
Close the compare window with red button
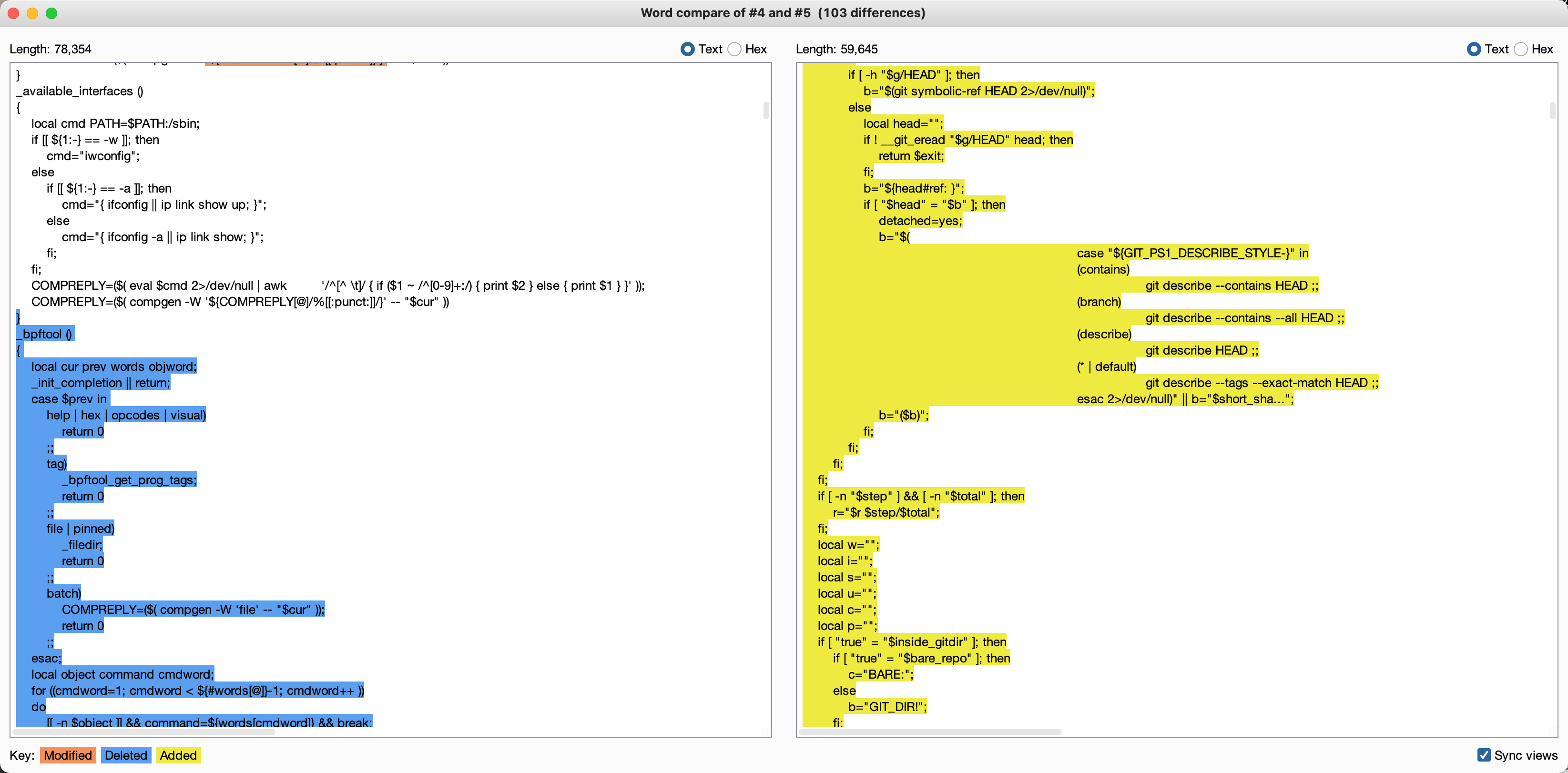(x=13, y=13)
